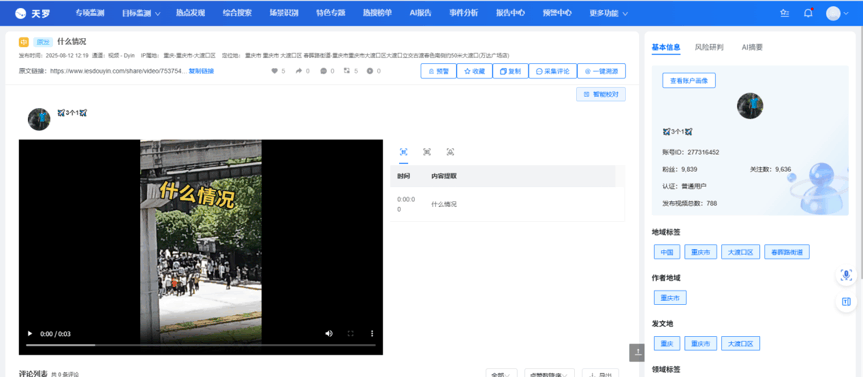This screenshot has width=863, height=377.
Task: Open the 预警中心 menu
Action: click(x=556, y=13)
